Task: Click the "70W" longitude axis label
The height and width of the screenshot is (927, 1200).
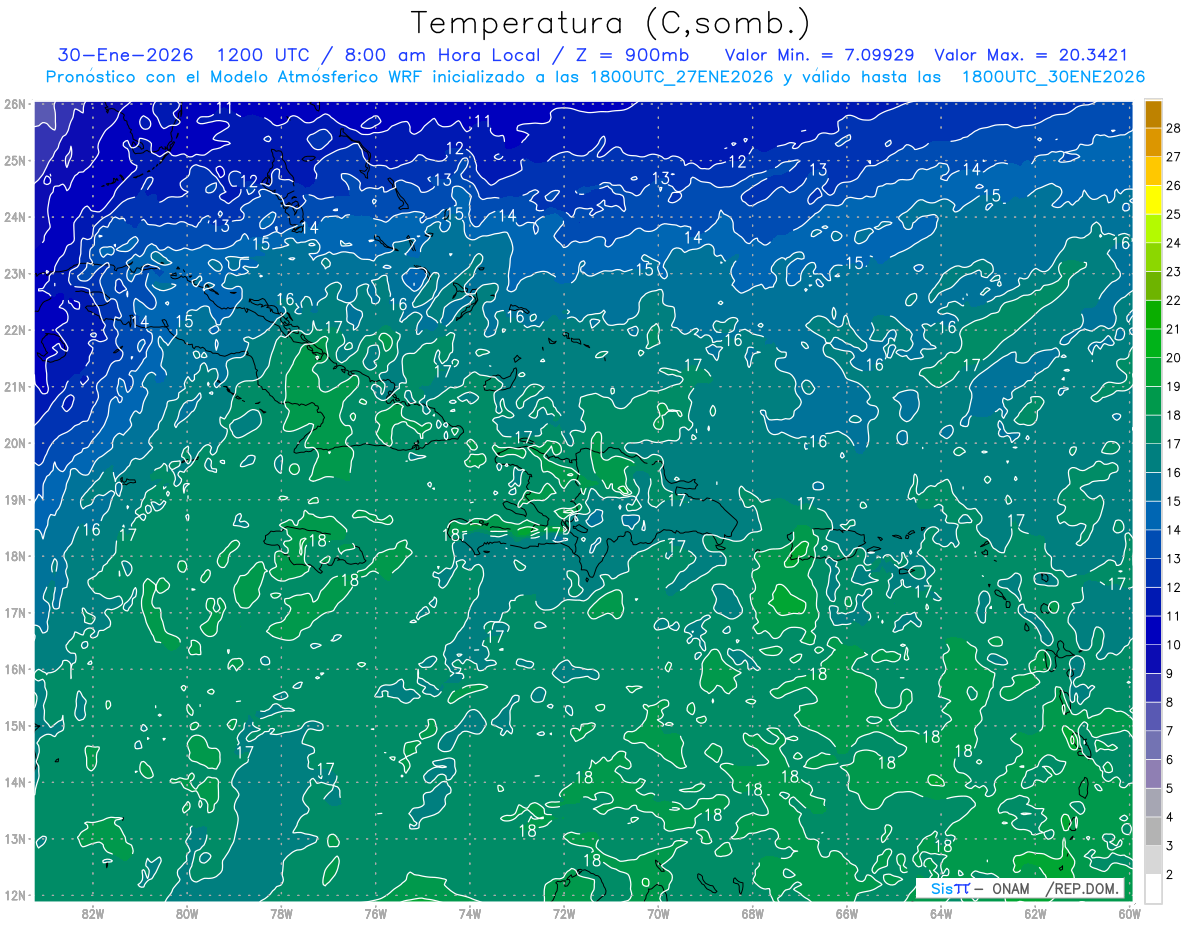Action: click(x=658, y=913)
